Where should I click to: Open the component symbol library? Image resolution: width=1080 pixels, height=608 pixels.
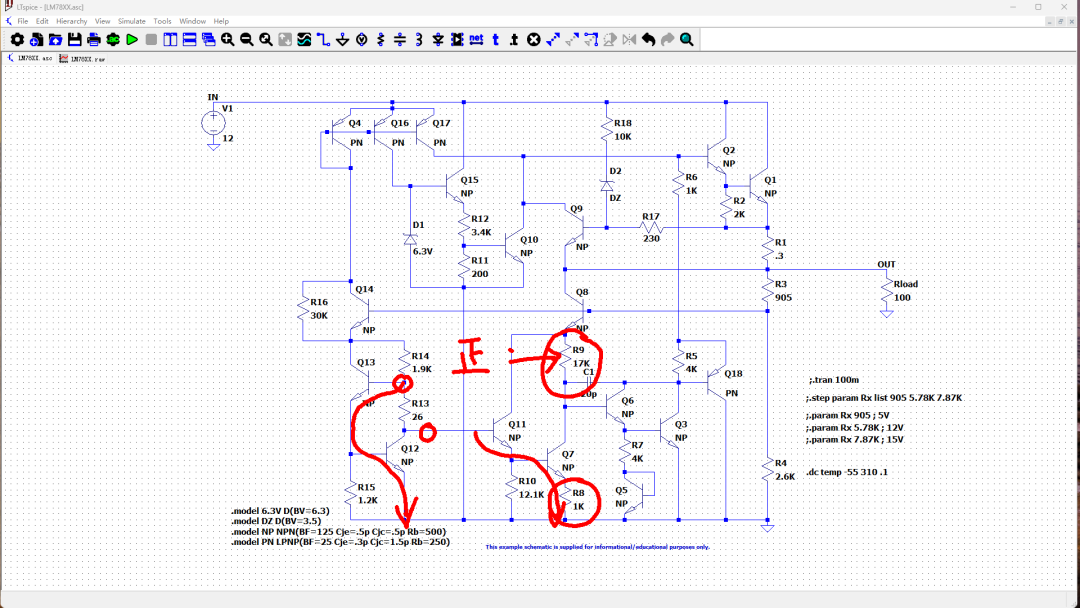coord(458,40)
